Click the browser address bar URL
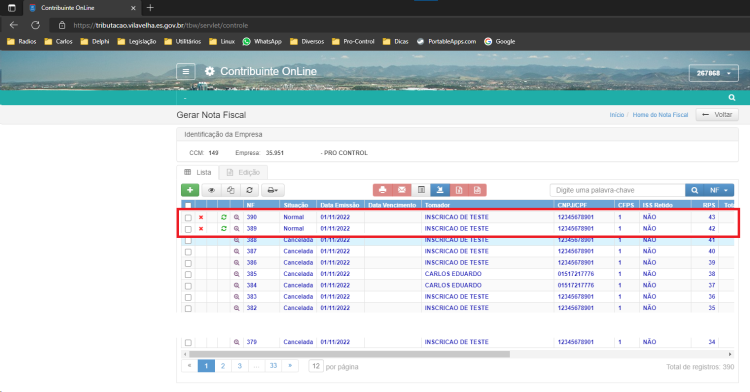This screenshot has height=392, width=750. pos(160,25)
